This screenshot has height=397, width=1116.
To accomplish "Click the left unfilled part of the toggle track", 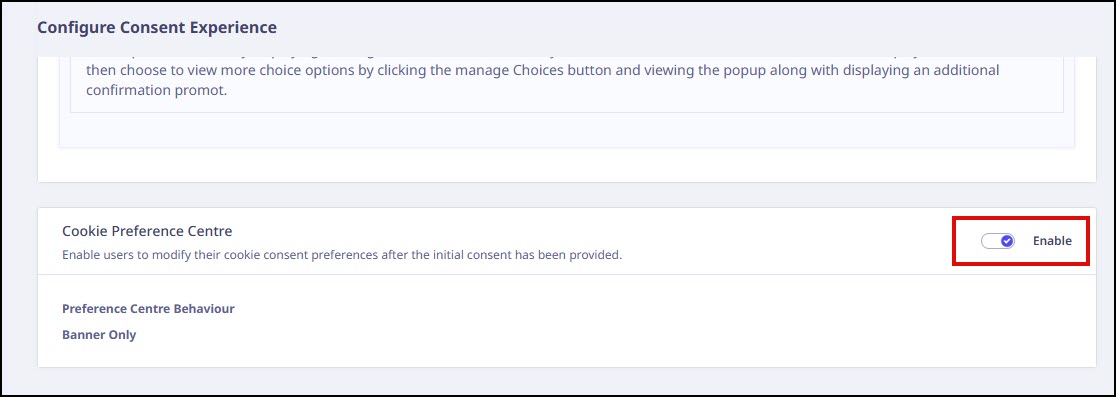I will coord(990,241).
